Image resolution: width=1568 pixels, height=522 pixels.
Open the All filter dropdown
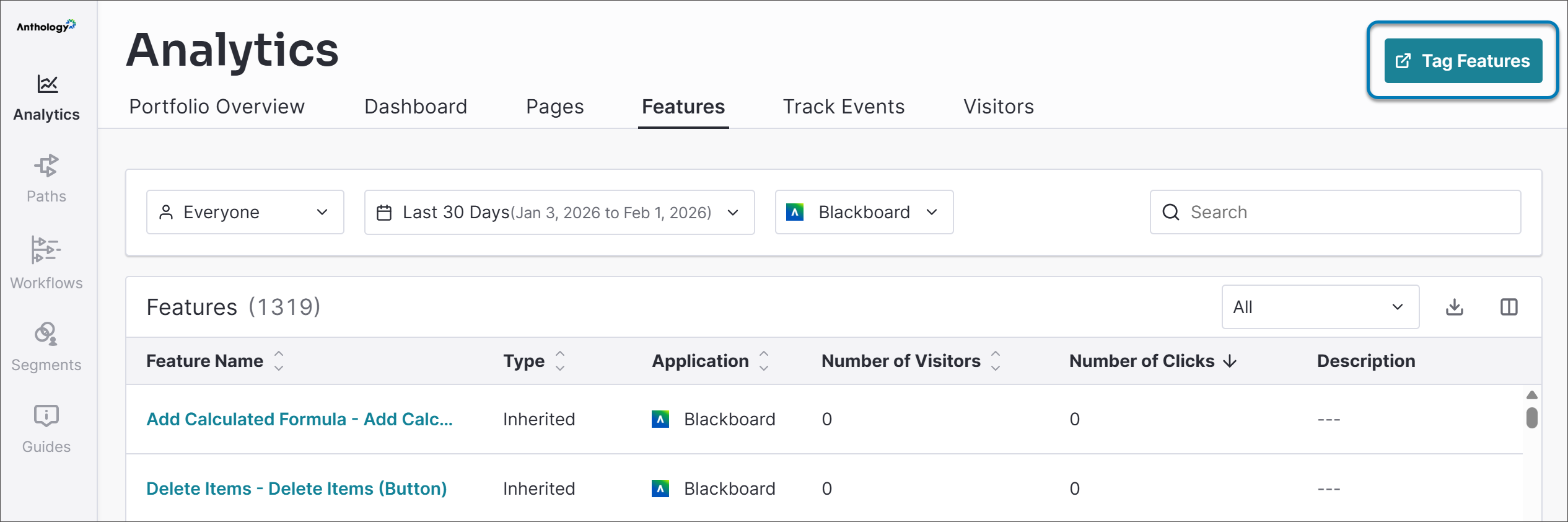point(1320,307)
